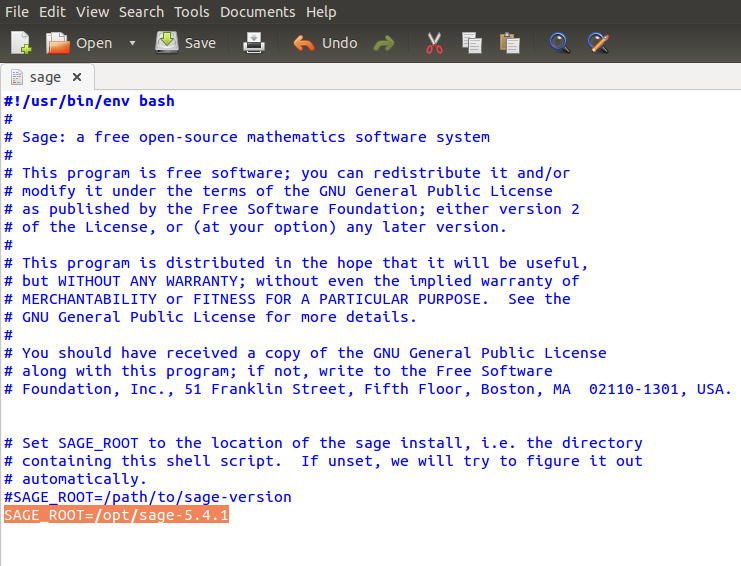The width and height of the screenshot is (741, 566).
Task: Click the shebang line '#!/usr/bin/env bash'
Action: [89, 101]
